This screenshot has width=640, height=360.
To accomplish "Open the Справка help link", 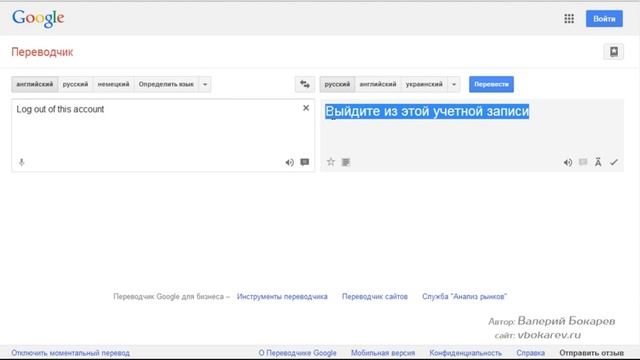I will click(530, 353).
